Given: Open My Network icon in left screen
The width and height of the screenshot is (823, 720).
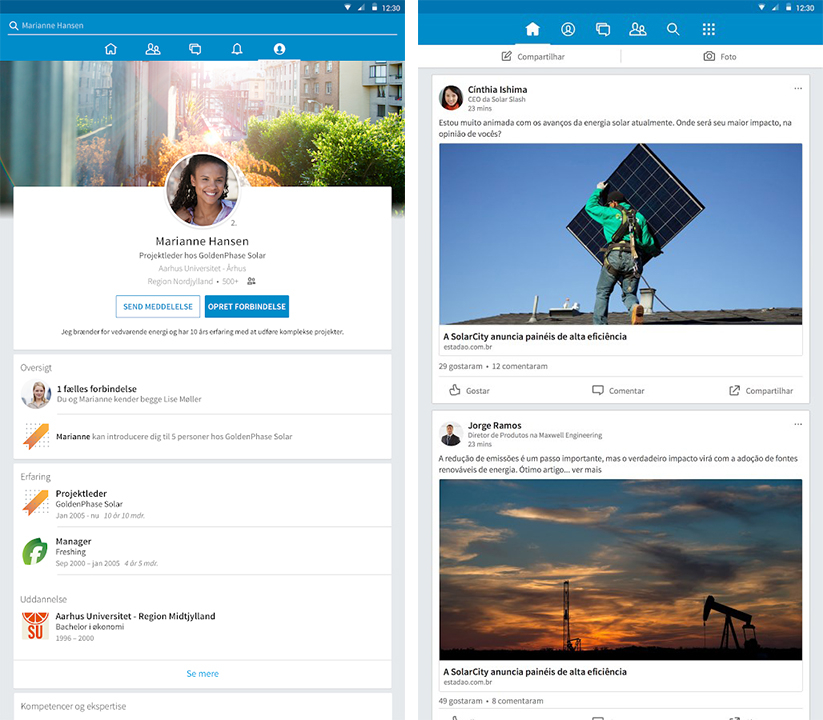Looking at the screenshot, I should pos(153,49).
